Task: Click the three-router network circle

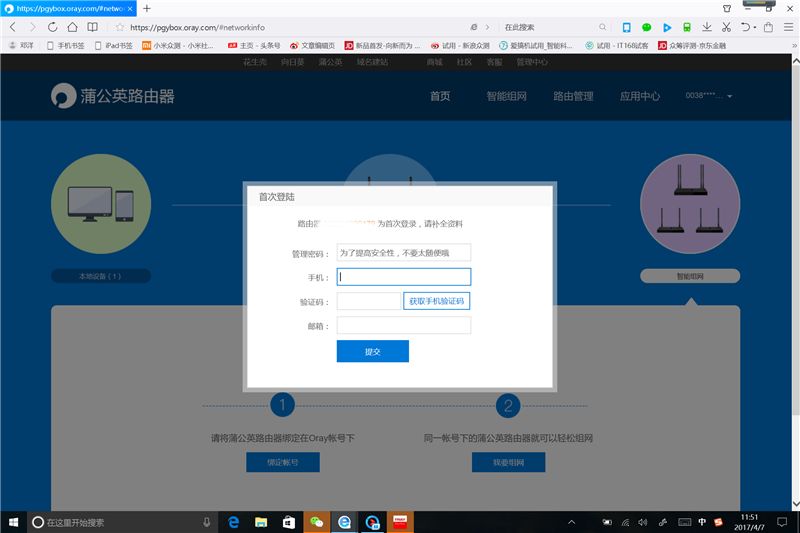Action: click(x=690, y=204)
